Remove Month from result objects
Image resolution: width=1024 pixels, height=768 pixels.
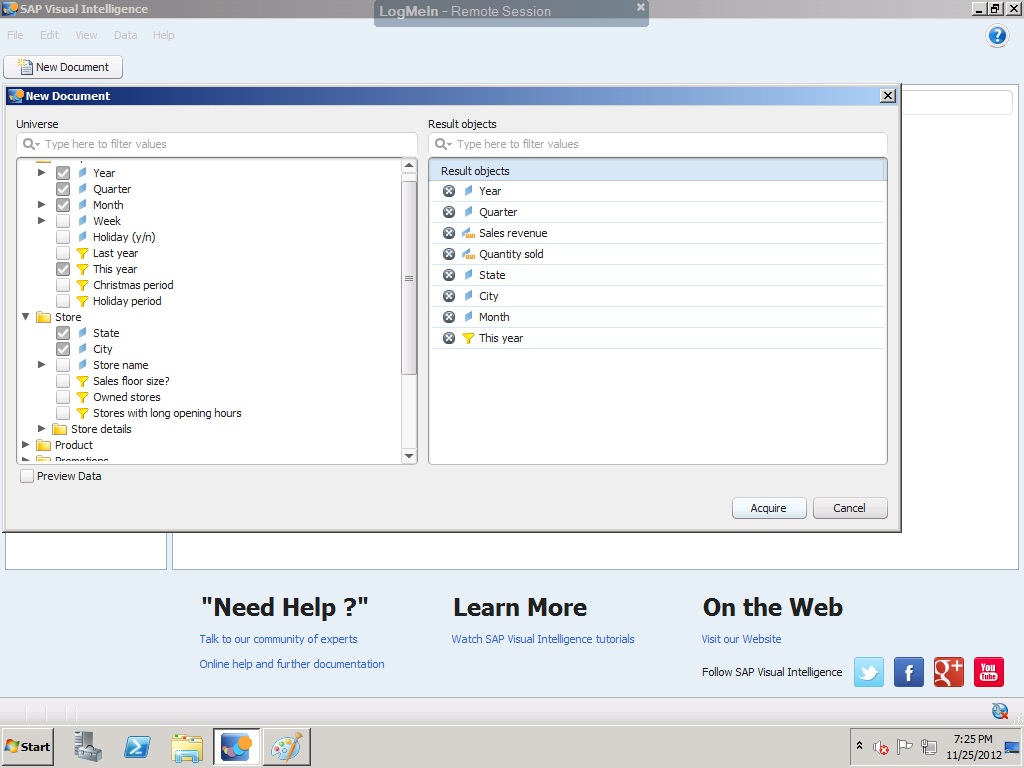point(449,317)
